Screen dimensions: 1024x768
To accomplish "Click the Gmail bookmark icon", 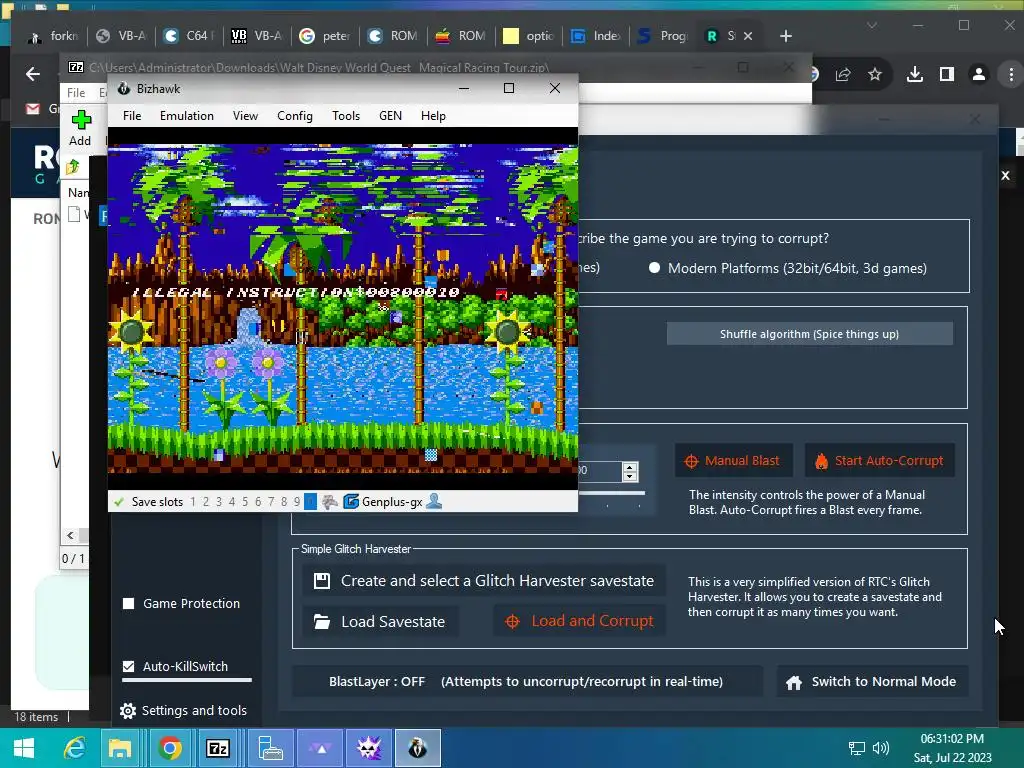I will tap(33, 108).
